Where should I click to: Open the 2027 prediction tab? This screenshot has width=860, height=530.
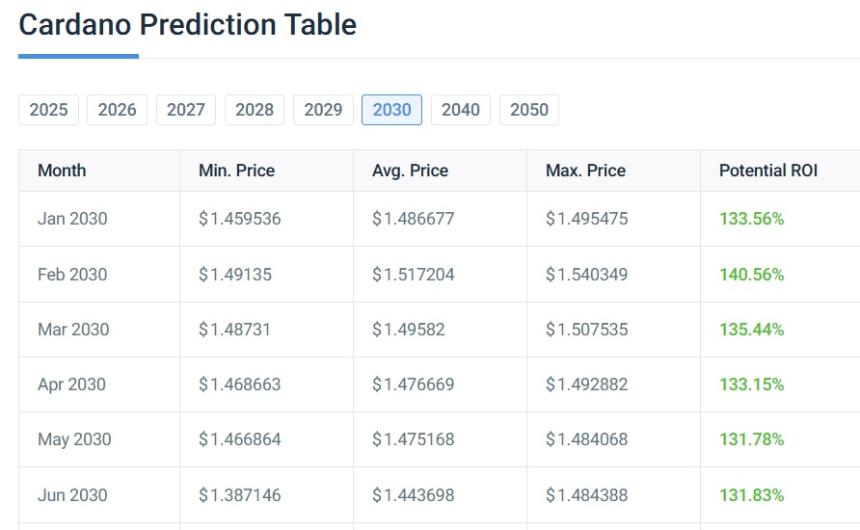(x=186, y=110)
